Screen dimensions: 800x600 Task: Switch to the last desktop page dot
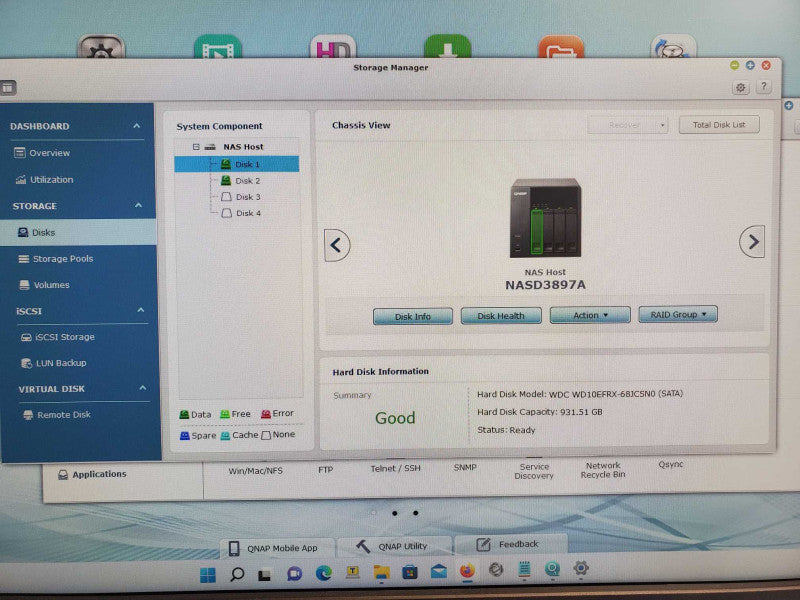pyautogui.click(x=416, y=513)
